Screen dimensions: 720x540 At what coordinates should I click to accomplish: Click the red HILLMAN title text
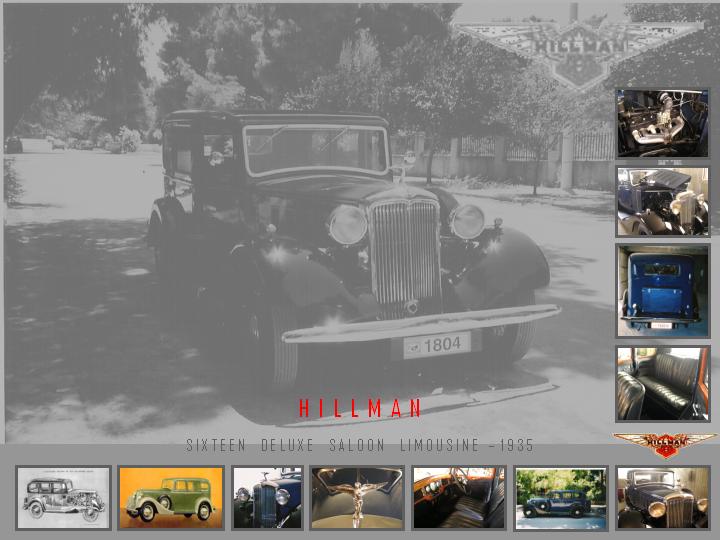click(360, 408)
